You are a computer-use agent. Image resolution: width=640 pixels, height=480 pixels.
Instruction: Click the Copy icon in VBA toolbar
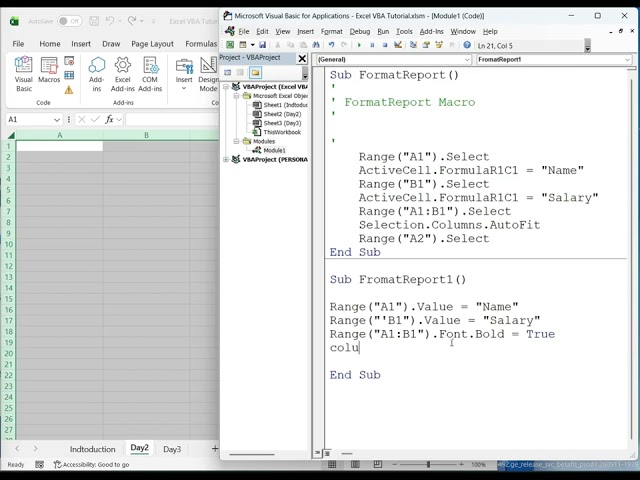coord(290,45)
